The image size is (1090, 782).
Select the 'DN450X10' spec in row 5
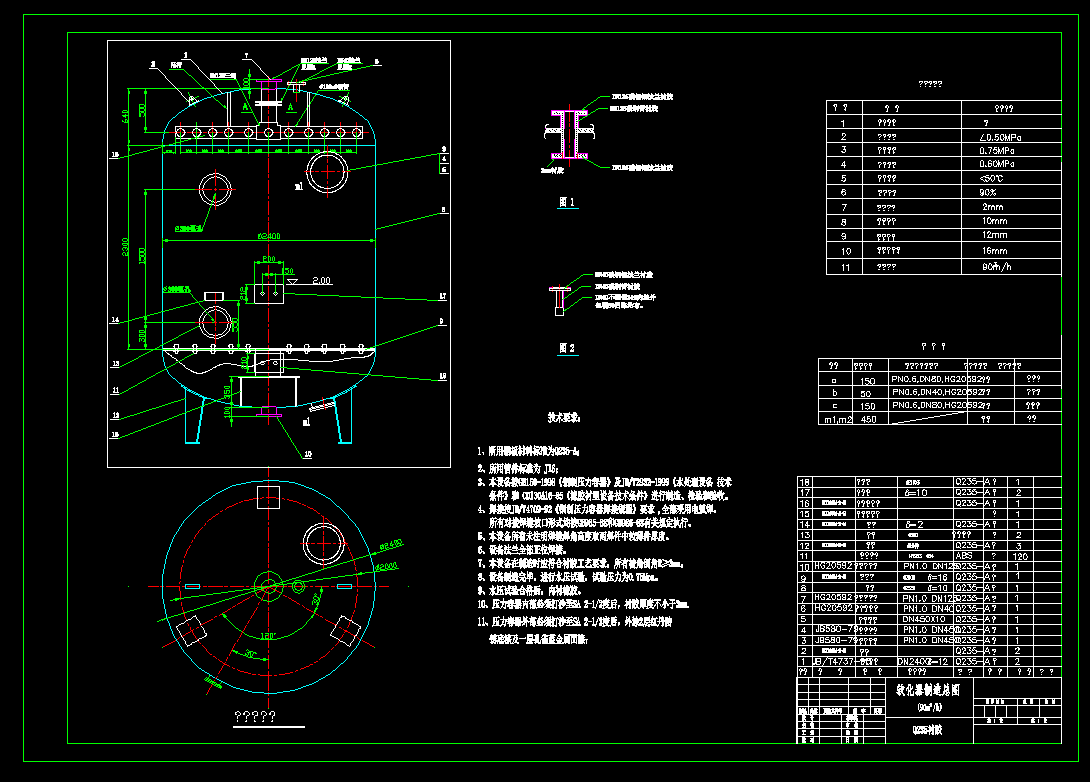click(924, 619)
